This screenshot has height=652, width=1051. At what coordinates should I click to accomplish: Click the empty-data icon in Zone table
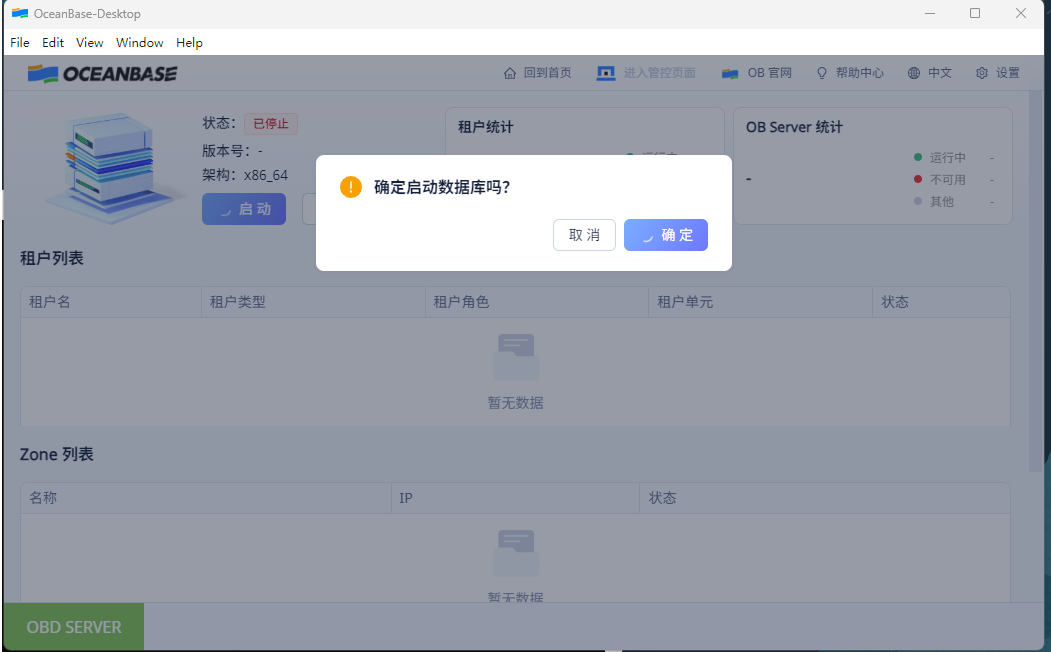(516, 553)
